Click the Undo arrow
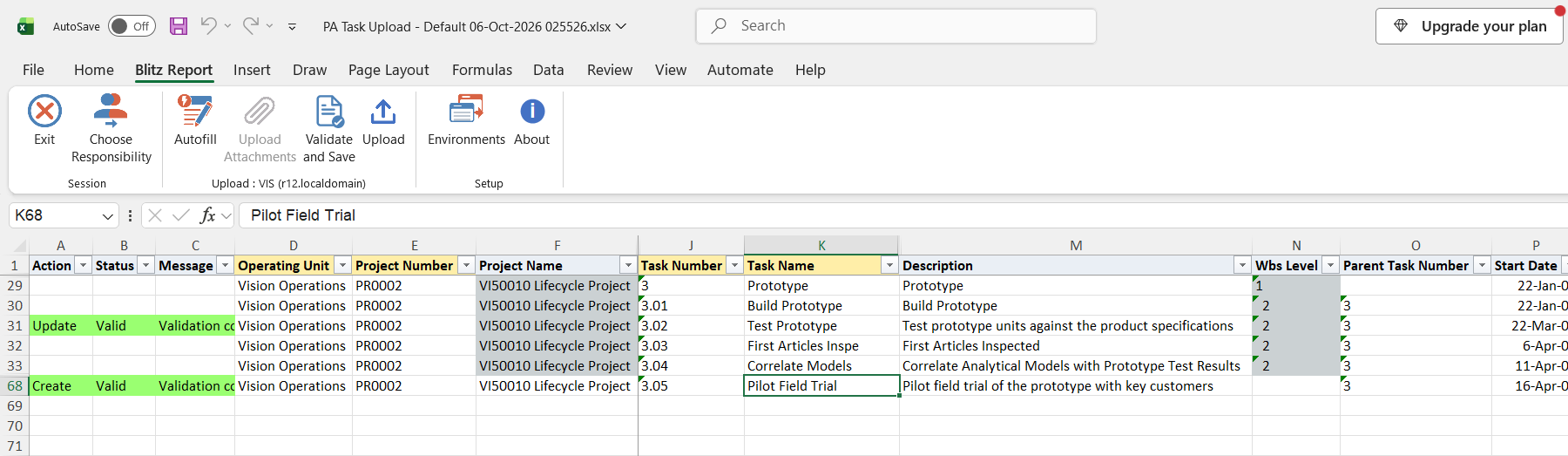This screenshot has height=456, width=1568. point(208,26)
